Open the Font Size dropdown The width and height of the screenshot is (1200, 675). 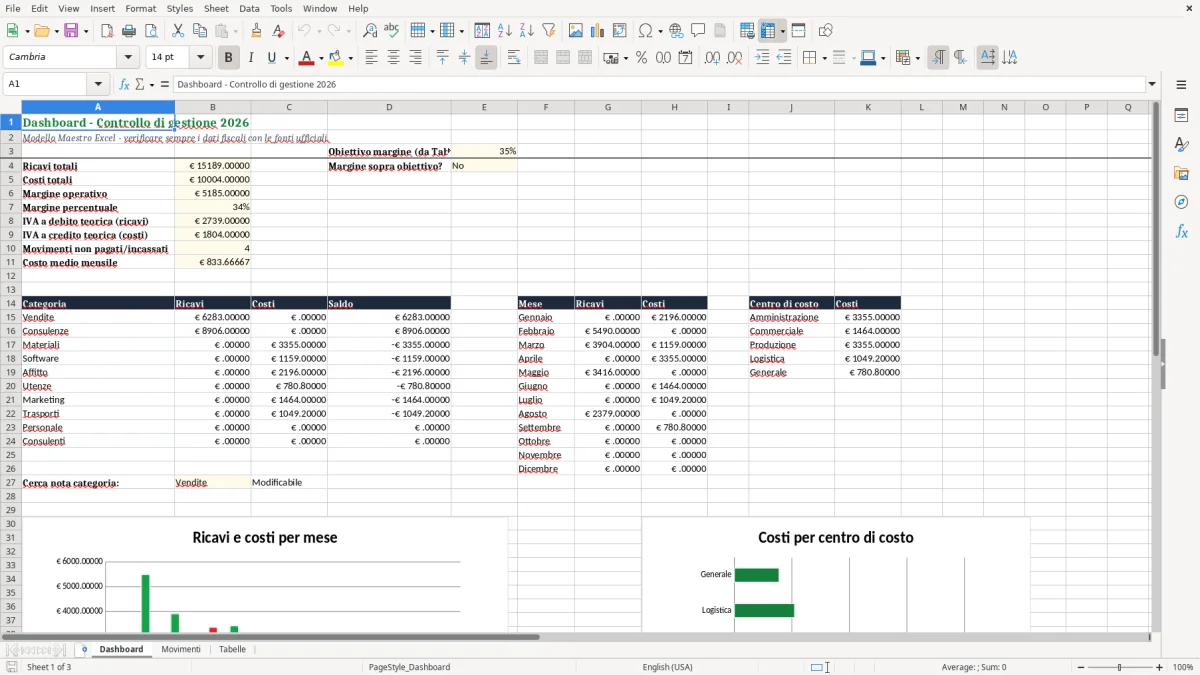tap(201, 58)
